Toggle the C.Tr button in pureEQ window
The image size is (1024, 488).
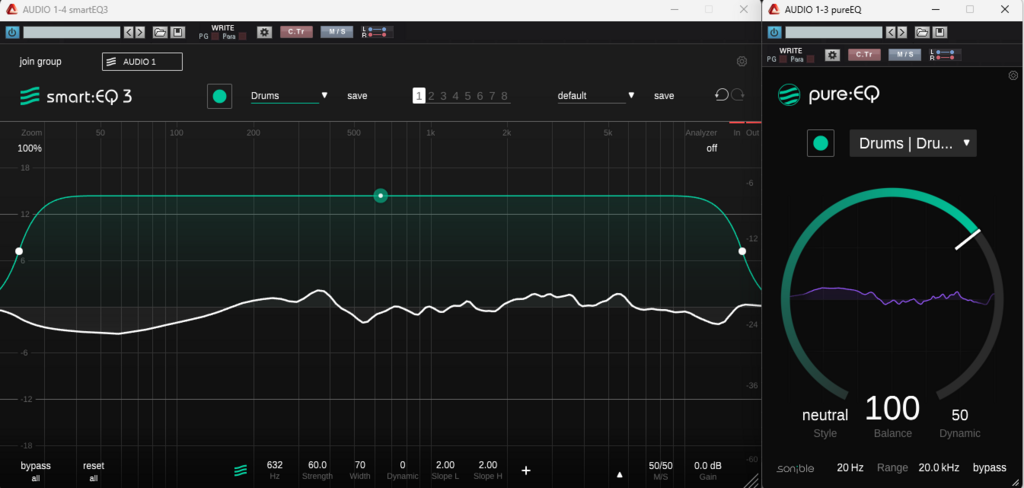[864, 54]
